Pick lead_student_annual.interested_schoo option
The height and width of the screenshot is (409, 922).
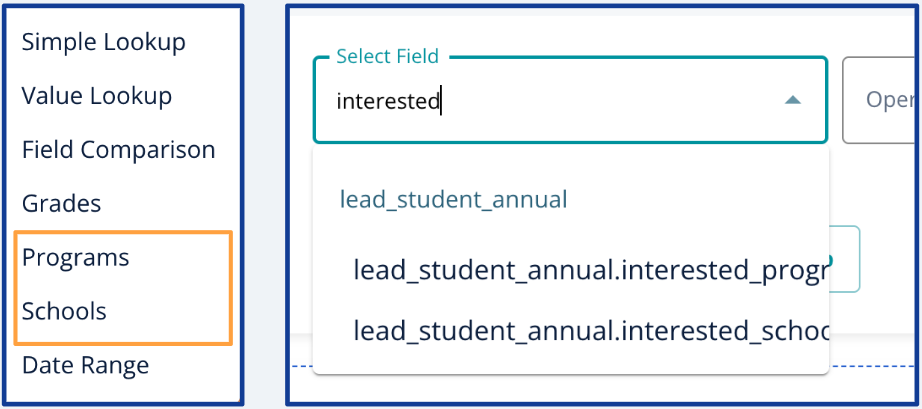click(591, 330)
